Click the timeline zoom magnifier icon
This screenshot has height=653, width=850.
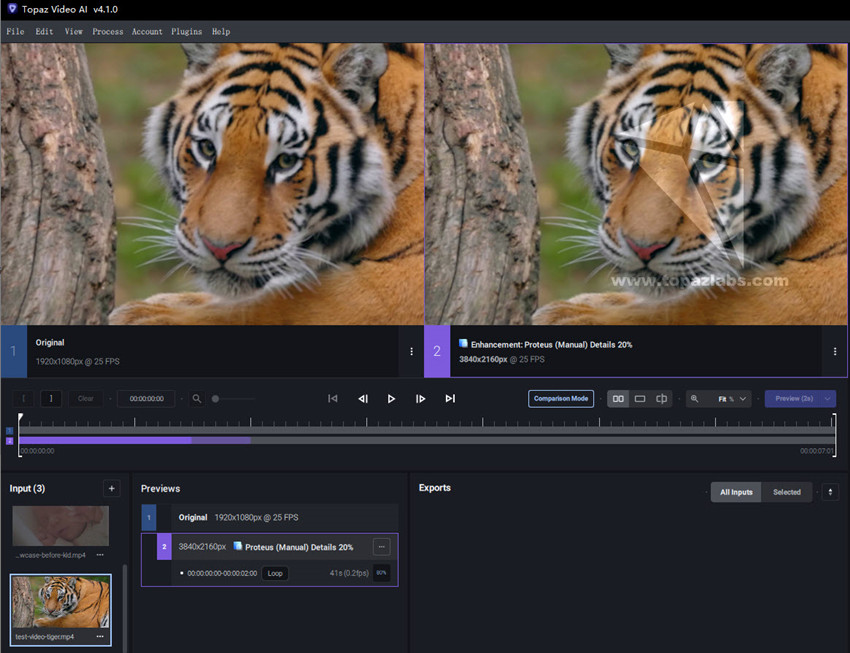pyautogui.click(x=197, y=398)
